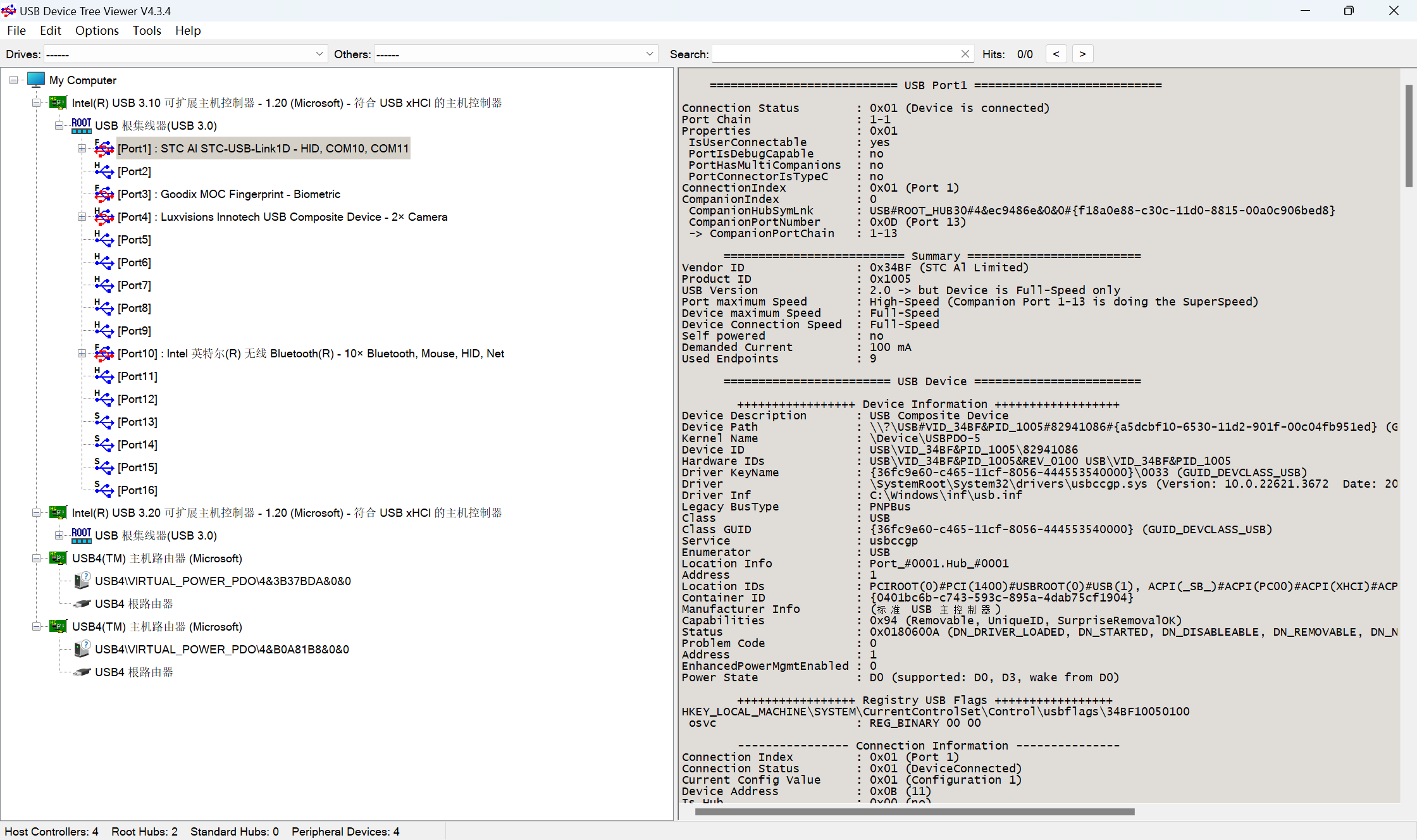
Task: Click the Peripheral Devices: 4 status entry
Action: click(345, 831)
